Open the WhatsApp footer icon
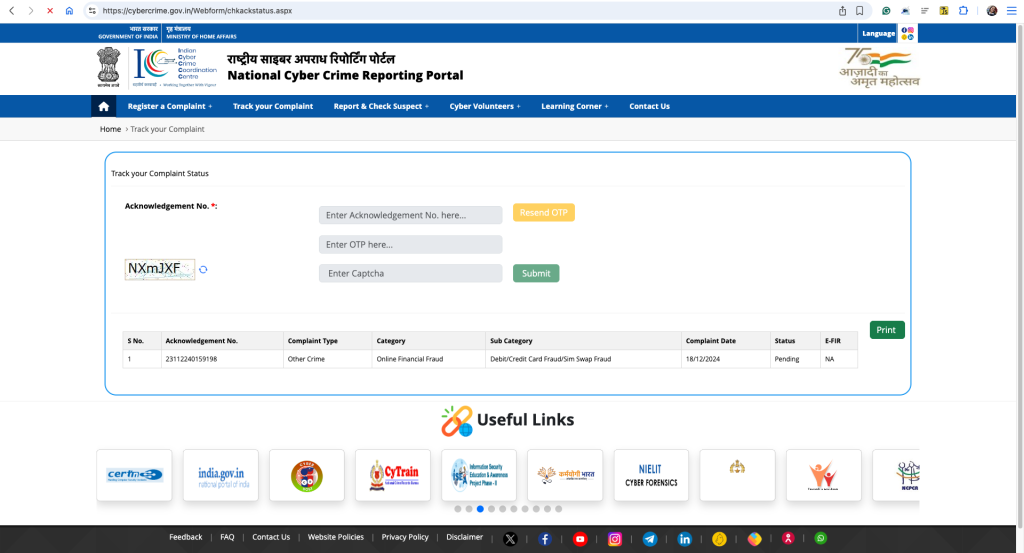Viewport: 1024px width, 553px height. (x=821, y=538)
